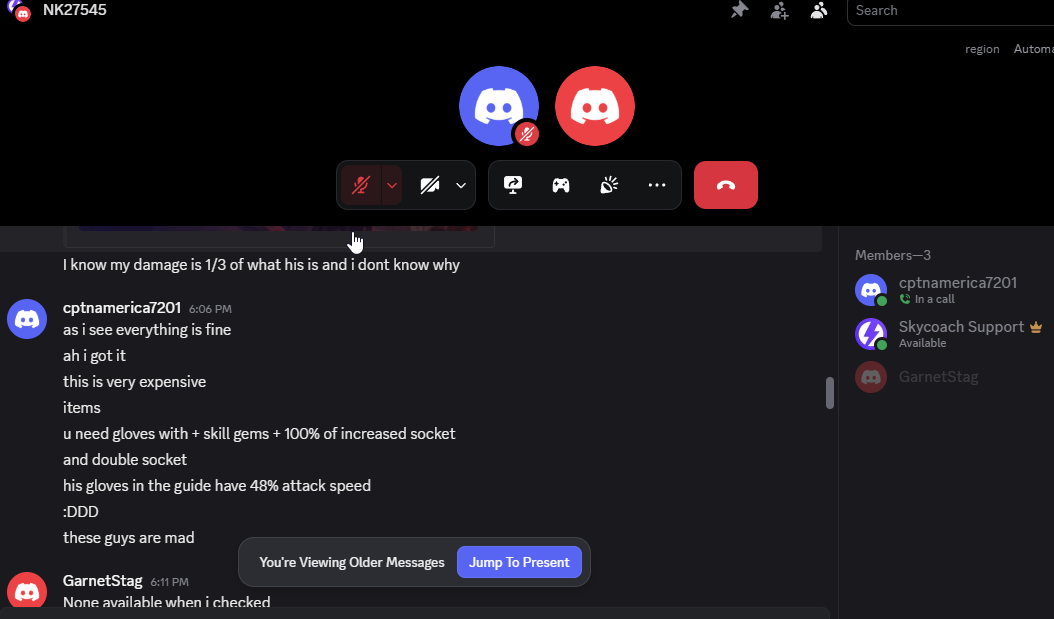
Task: Expand camera options chevron
Action: coord(461,185)
